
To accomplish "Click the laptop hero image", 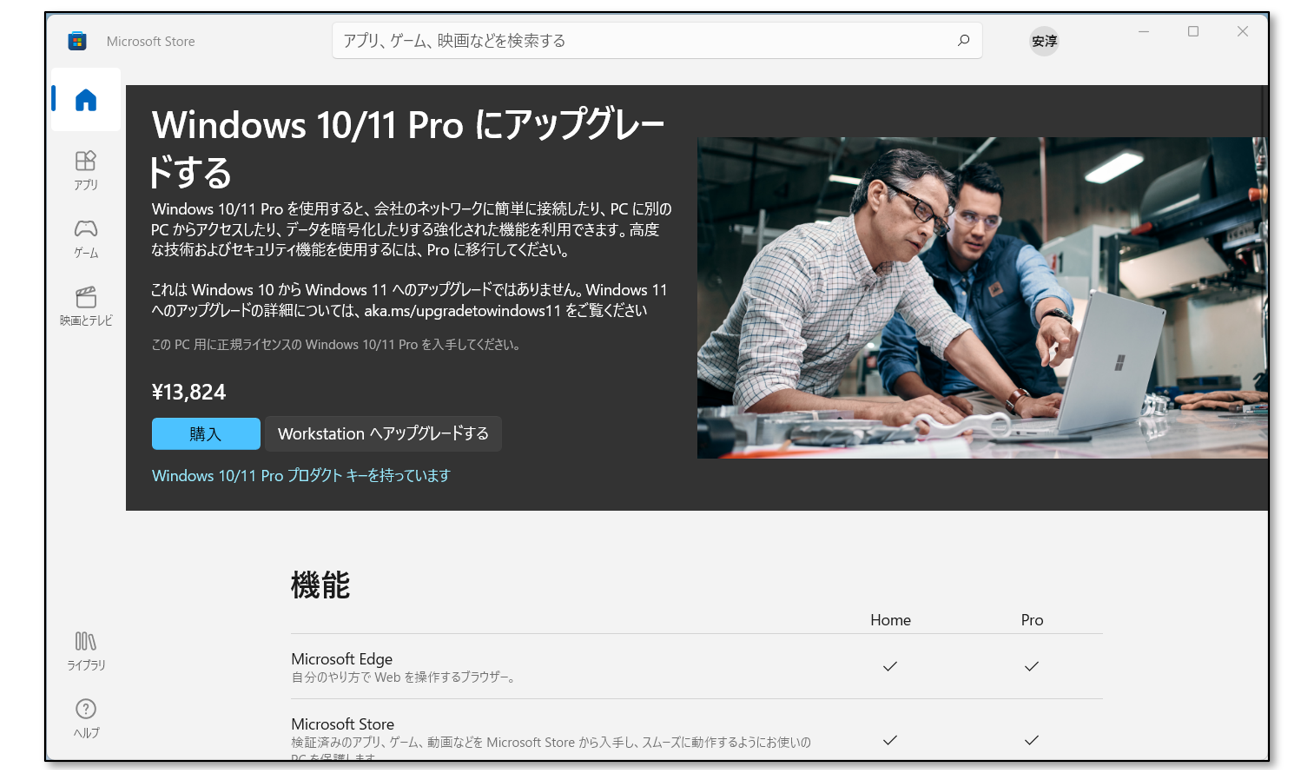I will (982, 298).
